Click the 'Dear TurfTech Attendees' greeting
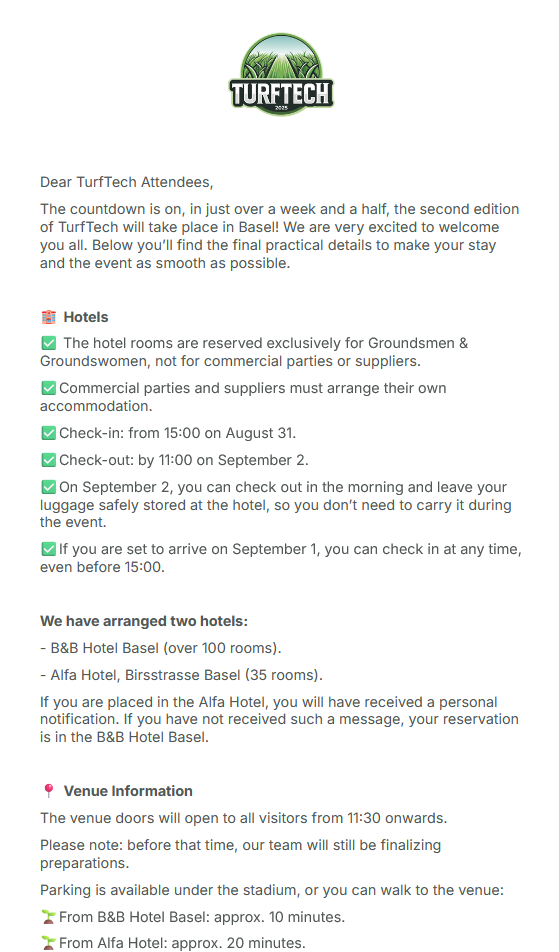 pyautogui.click(x=127, y=182)
